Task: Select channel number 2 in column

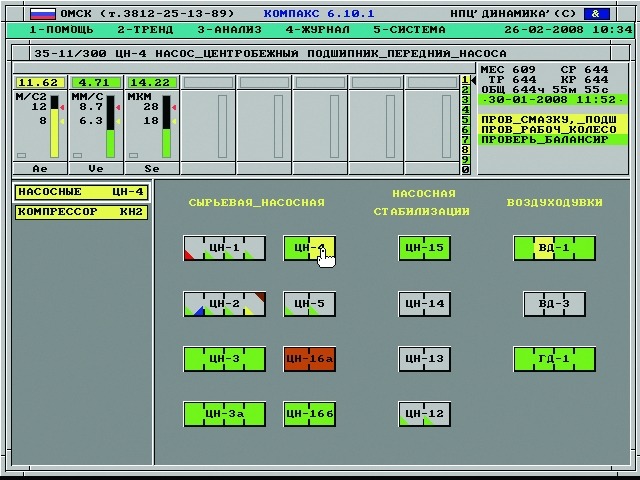Action: (465, 90)
